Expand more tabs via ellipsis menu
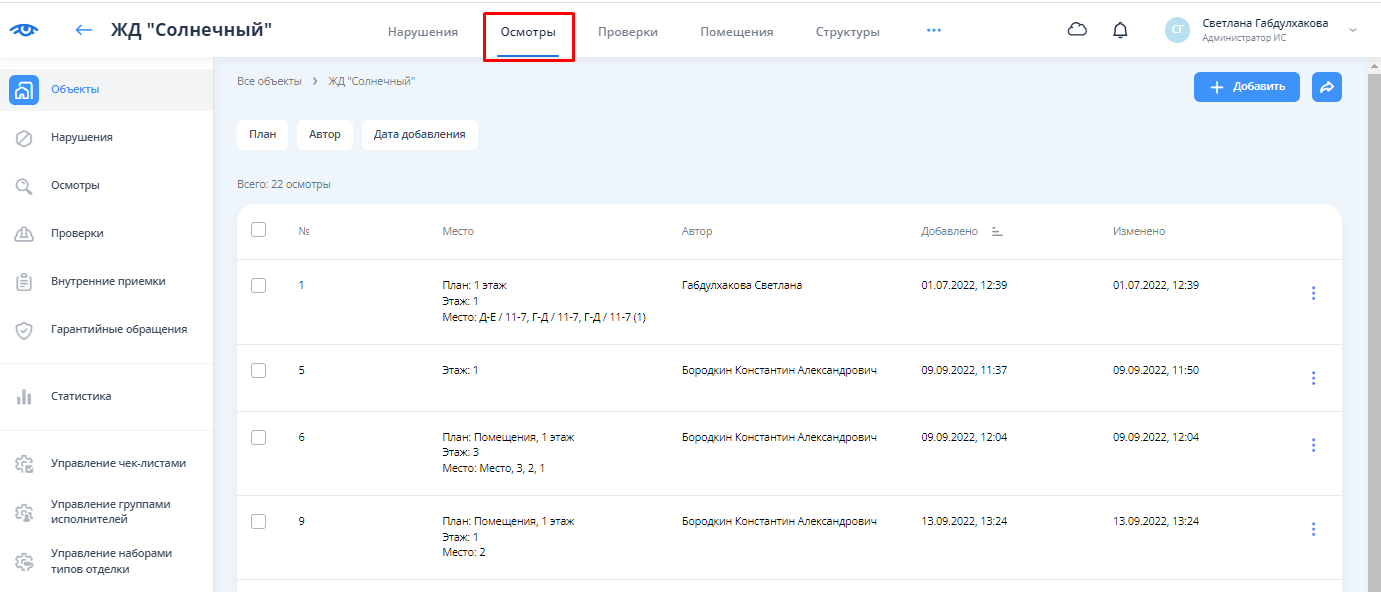This screenshot has height=592, width=1381. [934, 30]
